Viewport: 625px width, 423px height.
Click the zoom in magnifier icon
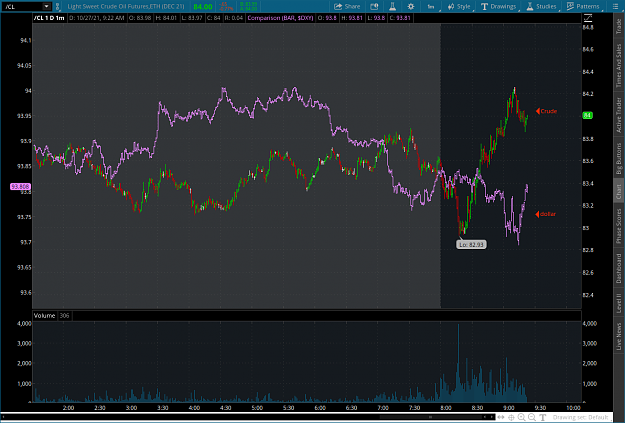point(521,417)
